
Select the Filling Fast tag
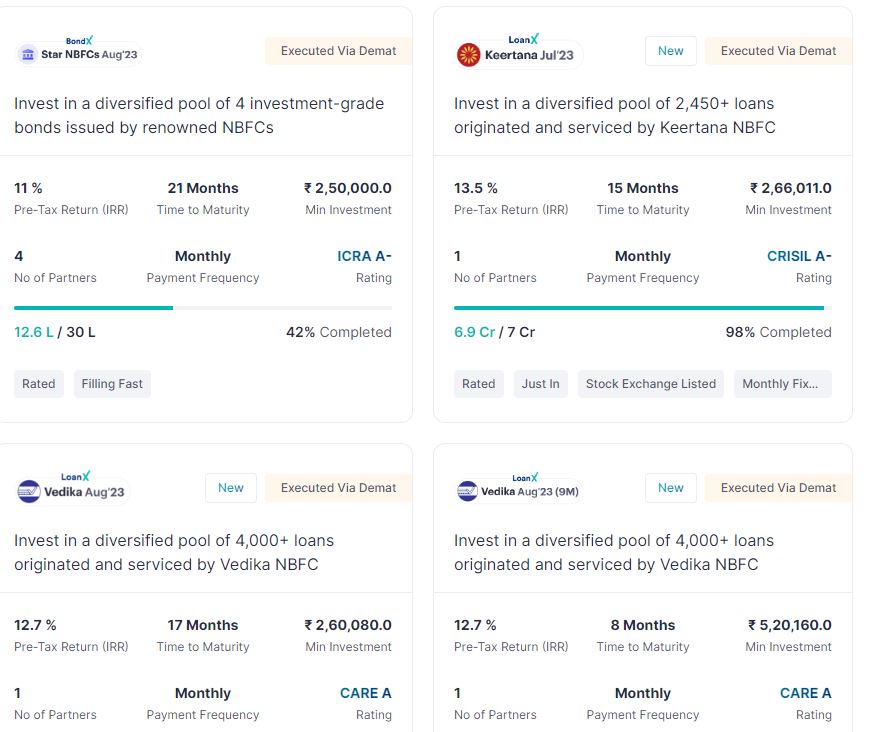tap(112, 384)
